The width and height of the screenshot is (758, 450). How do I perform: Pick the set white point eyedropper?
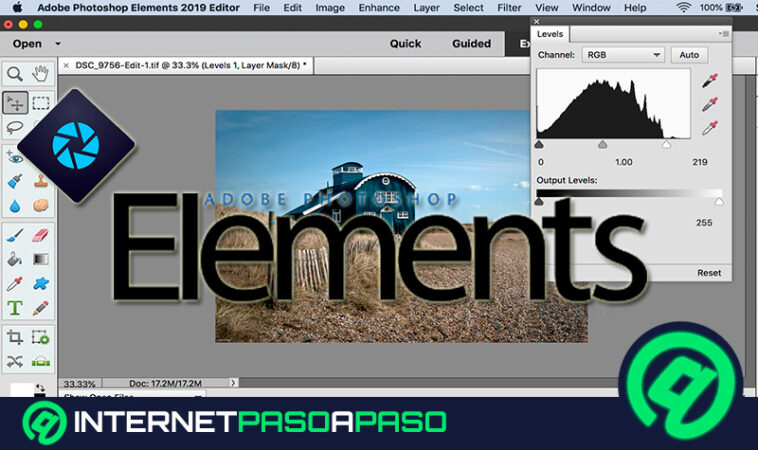(x=709, y=128)
